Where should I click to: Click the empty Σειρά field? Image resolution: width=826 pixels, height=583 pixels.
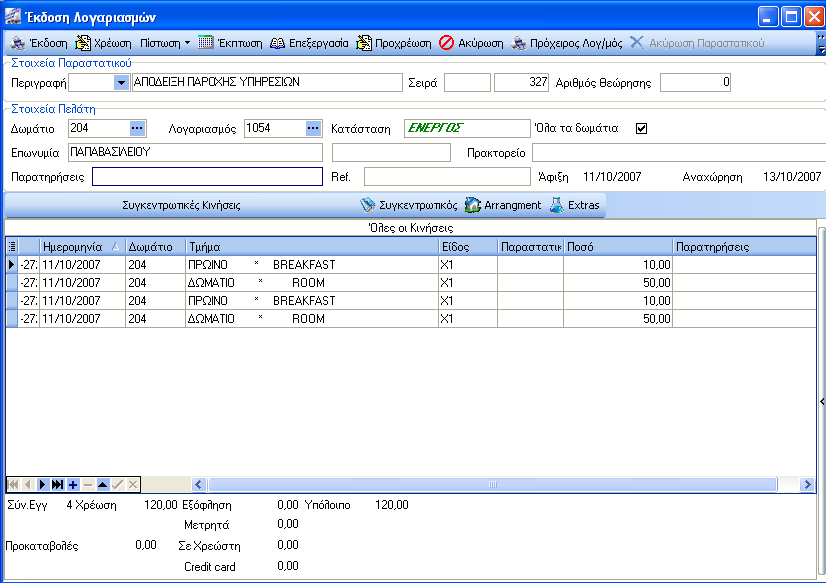click(467, 83)
